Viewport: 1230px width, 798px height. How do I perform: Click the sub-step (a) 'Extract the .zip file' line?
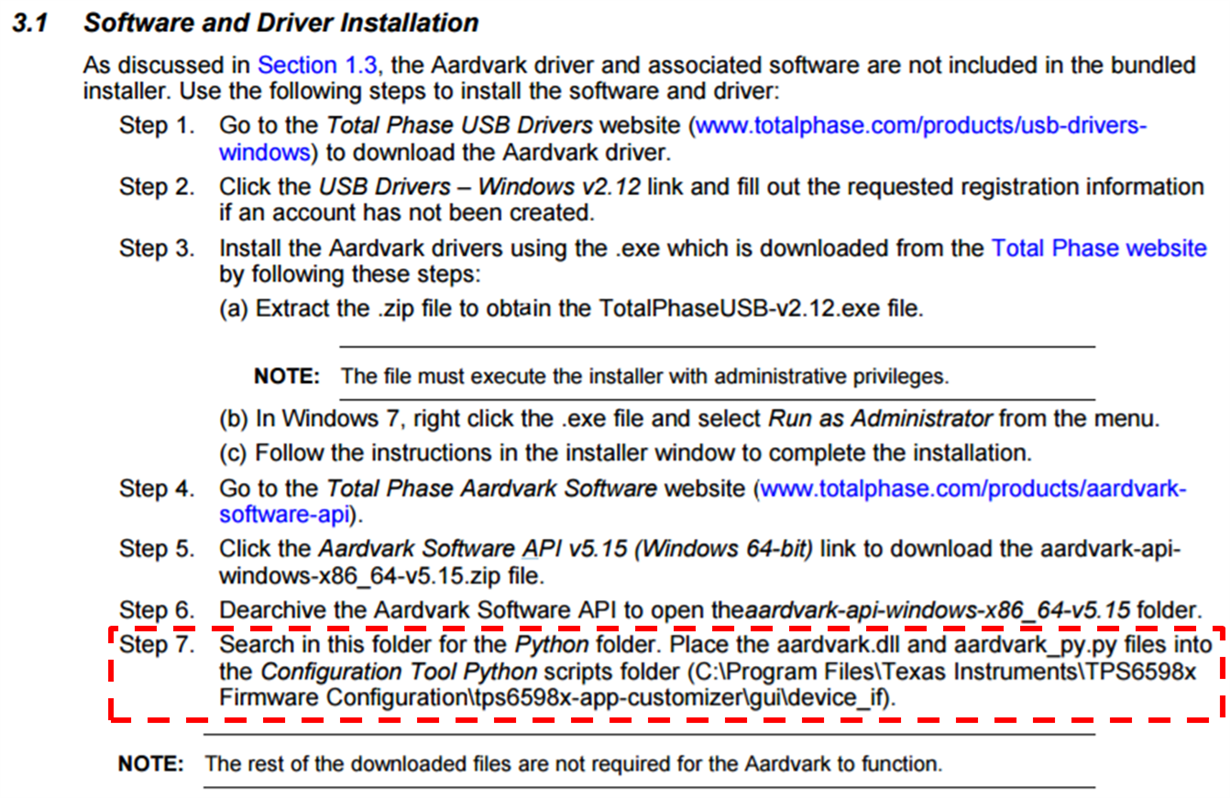tap(571, 309)
